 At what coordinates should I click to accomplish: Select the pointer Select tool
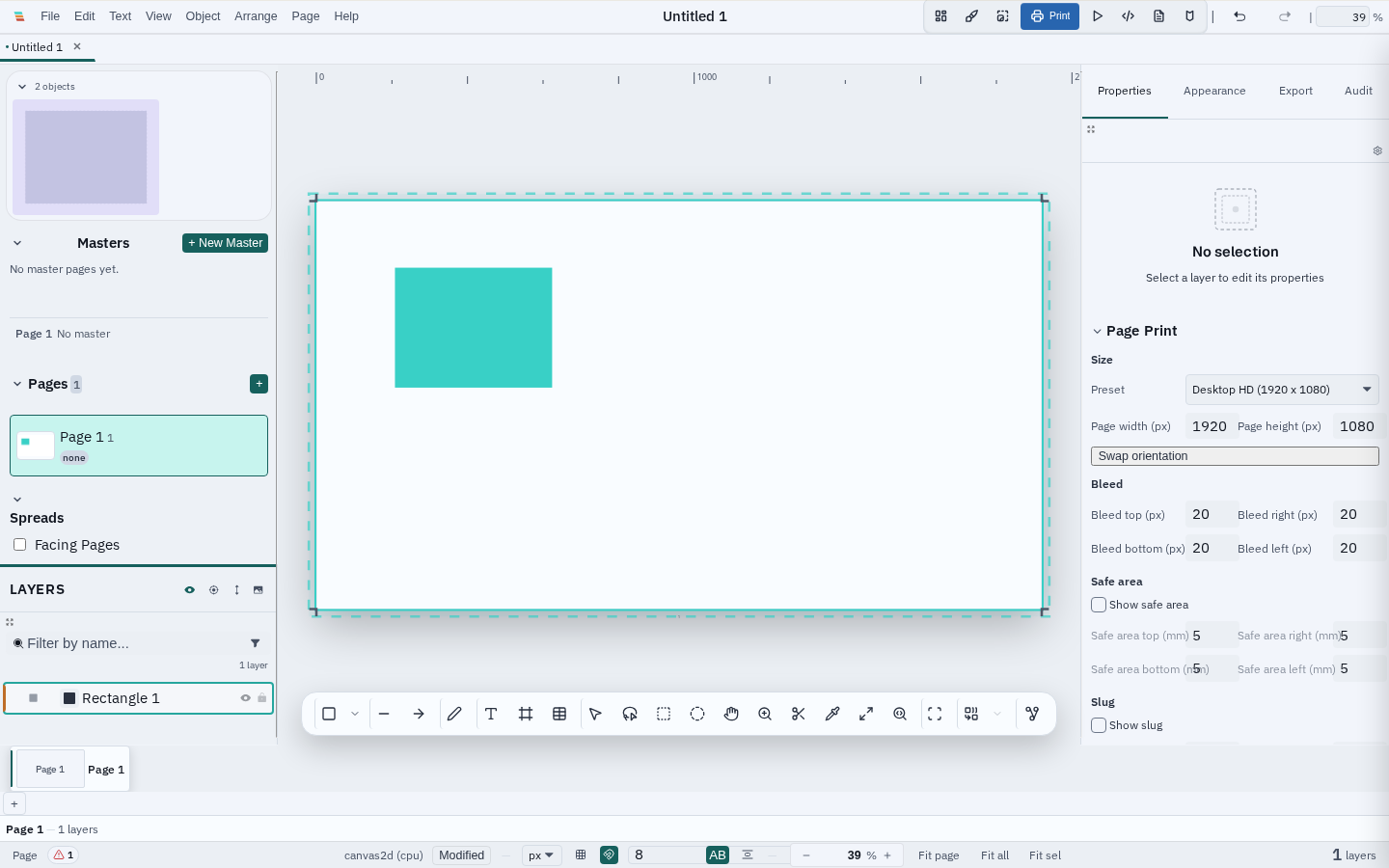click(x=595, y=714)
